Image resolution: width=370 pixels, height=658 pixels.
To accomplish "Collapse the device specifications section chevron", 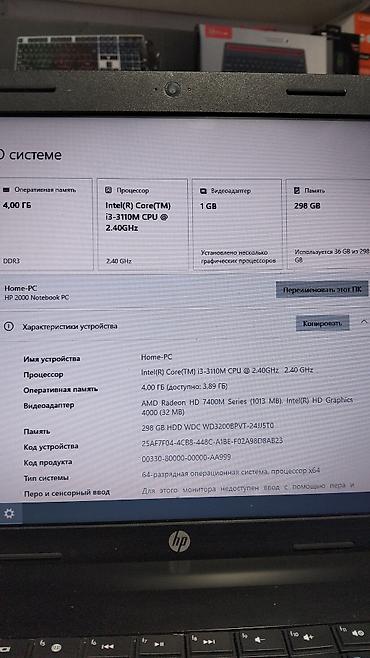I will coord(364,322).
